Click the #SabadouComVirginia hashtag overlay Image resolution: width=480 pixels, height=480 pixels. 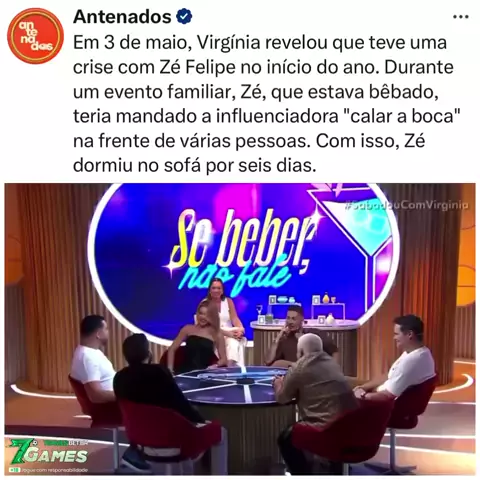(407, 205)
